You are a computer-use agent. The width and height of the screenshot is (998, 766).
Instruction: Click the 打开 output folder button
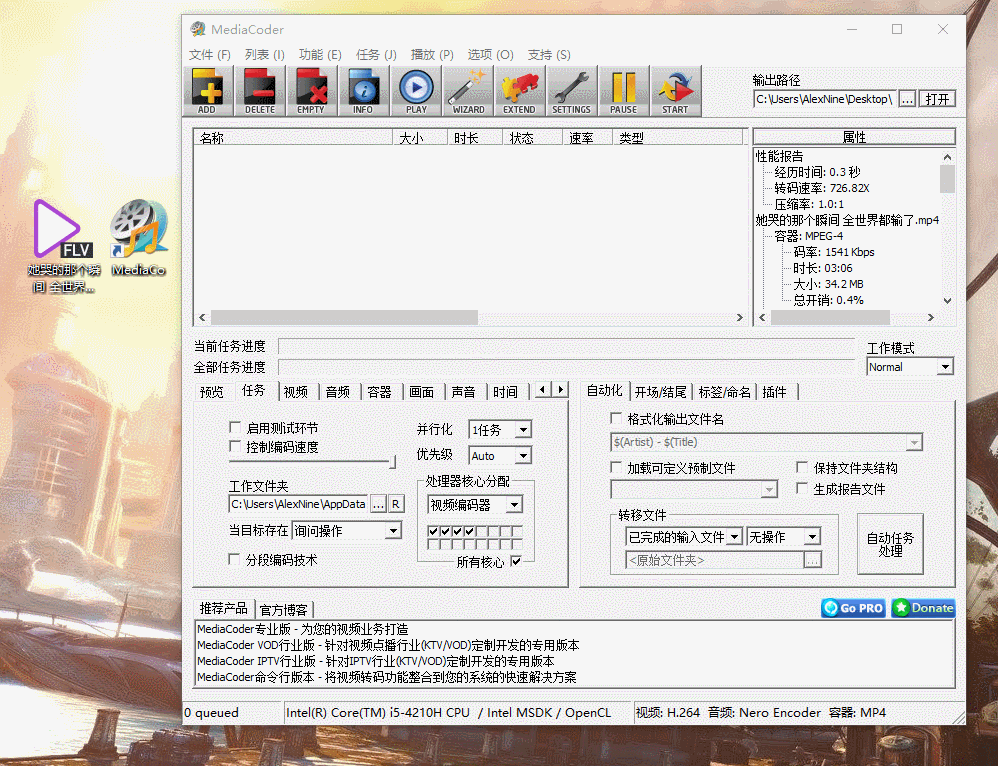point(937,99)
